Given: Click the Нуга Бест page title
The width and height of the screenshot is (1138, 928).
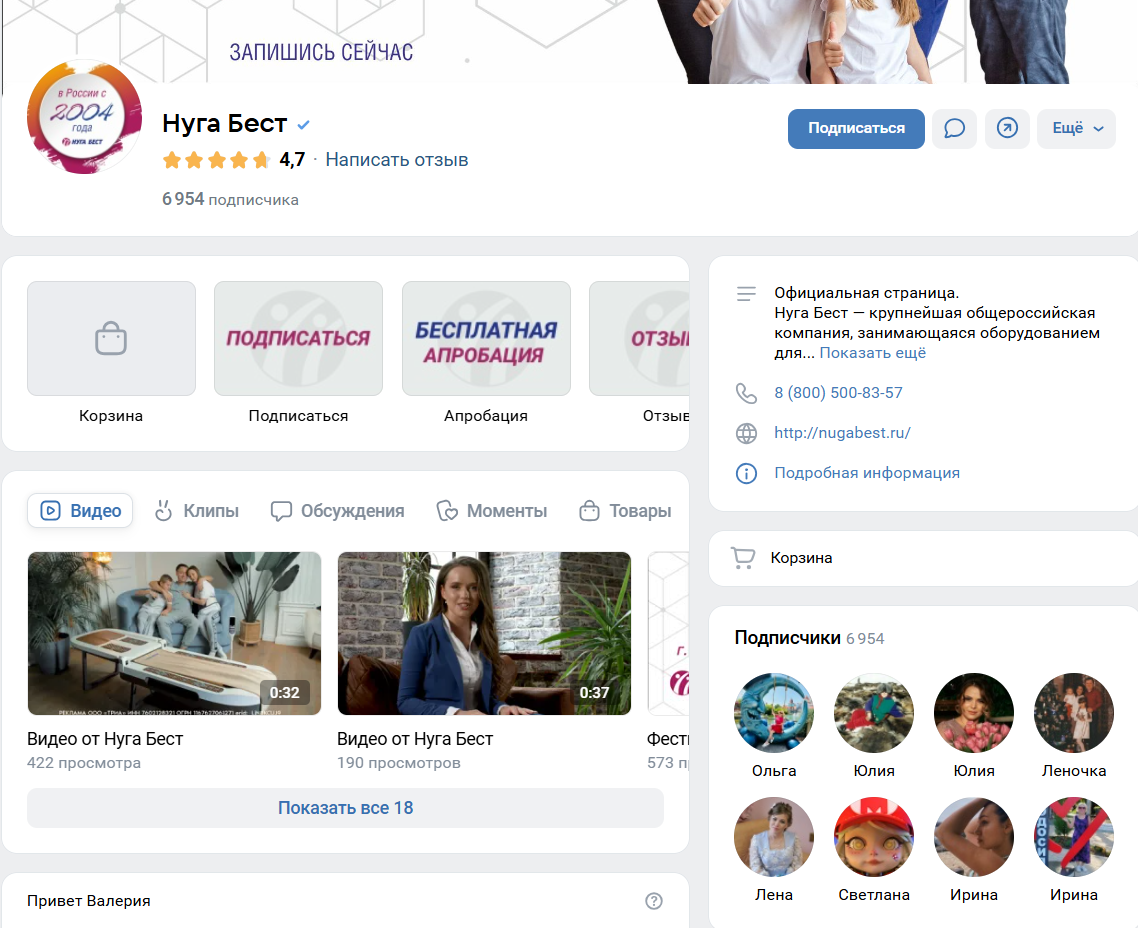Looking at the screenshot, I should pos(224,123).
